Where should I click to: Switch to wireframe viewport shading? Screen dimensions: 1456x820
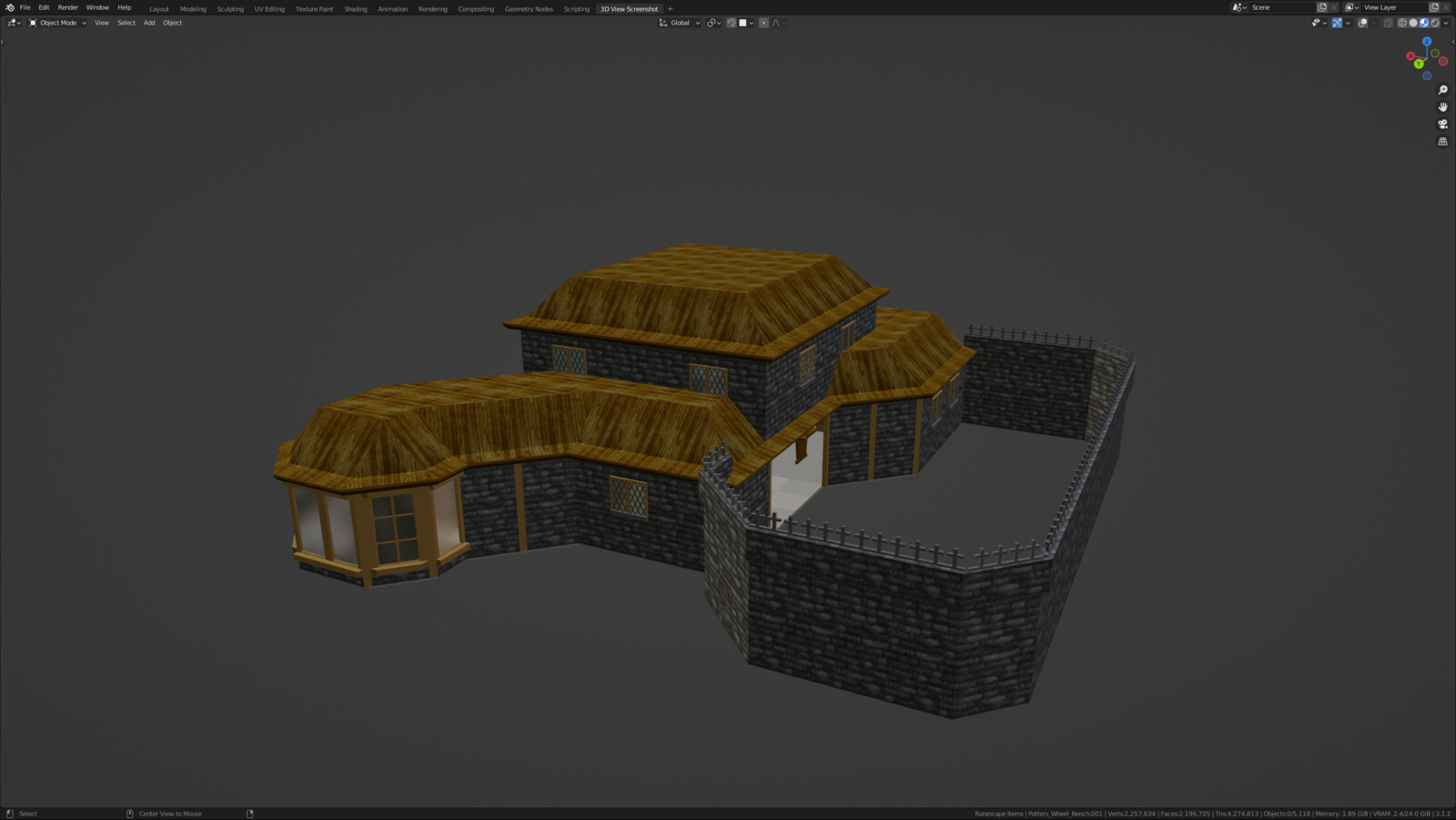pos(1402,23)
